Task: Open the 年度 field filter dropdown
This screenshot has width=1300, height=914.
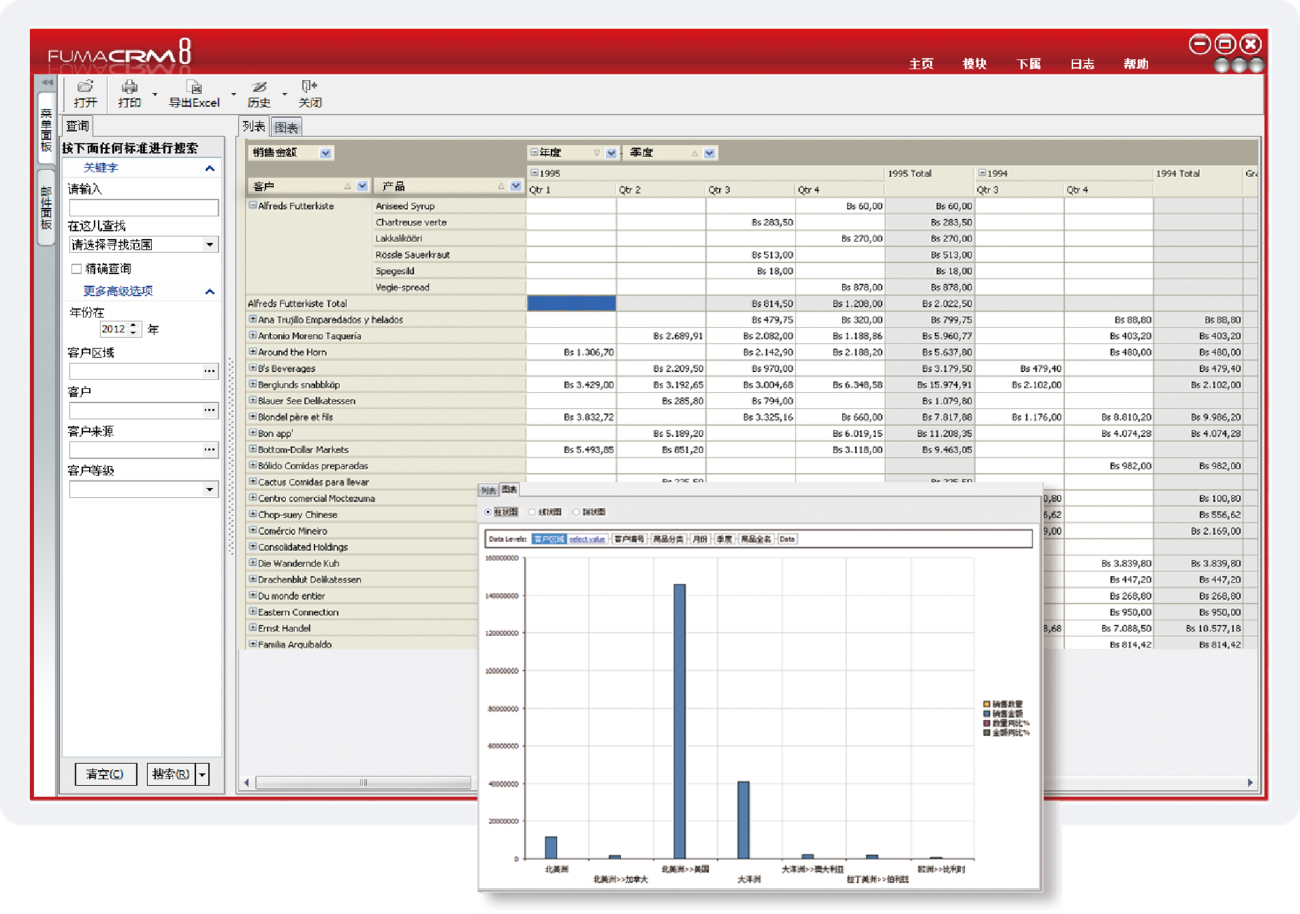Action: (x=611, y=153)
